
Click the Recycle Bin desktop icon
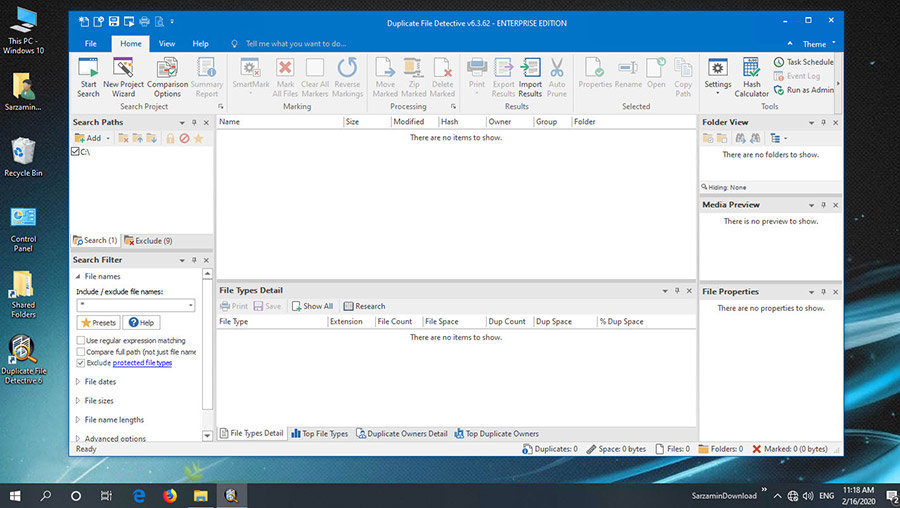(23, 157)
